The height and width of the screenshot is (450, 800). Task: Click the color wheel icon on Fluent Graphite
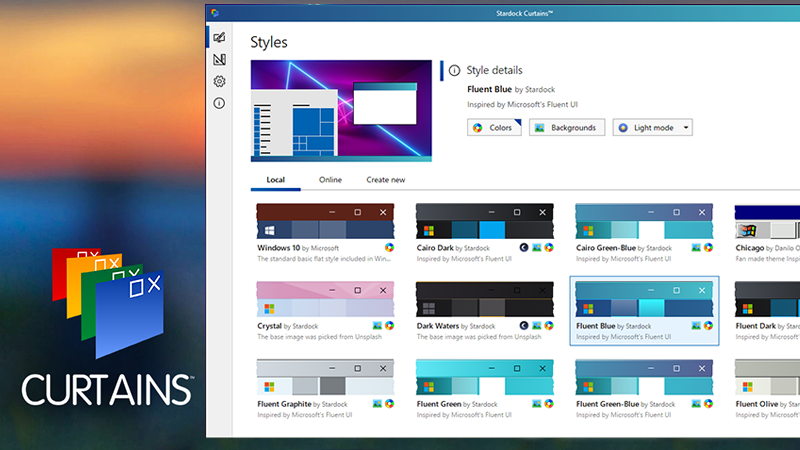pos(389,404)
